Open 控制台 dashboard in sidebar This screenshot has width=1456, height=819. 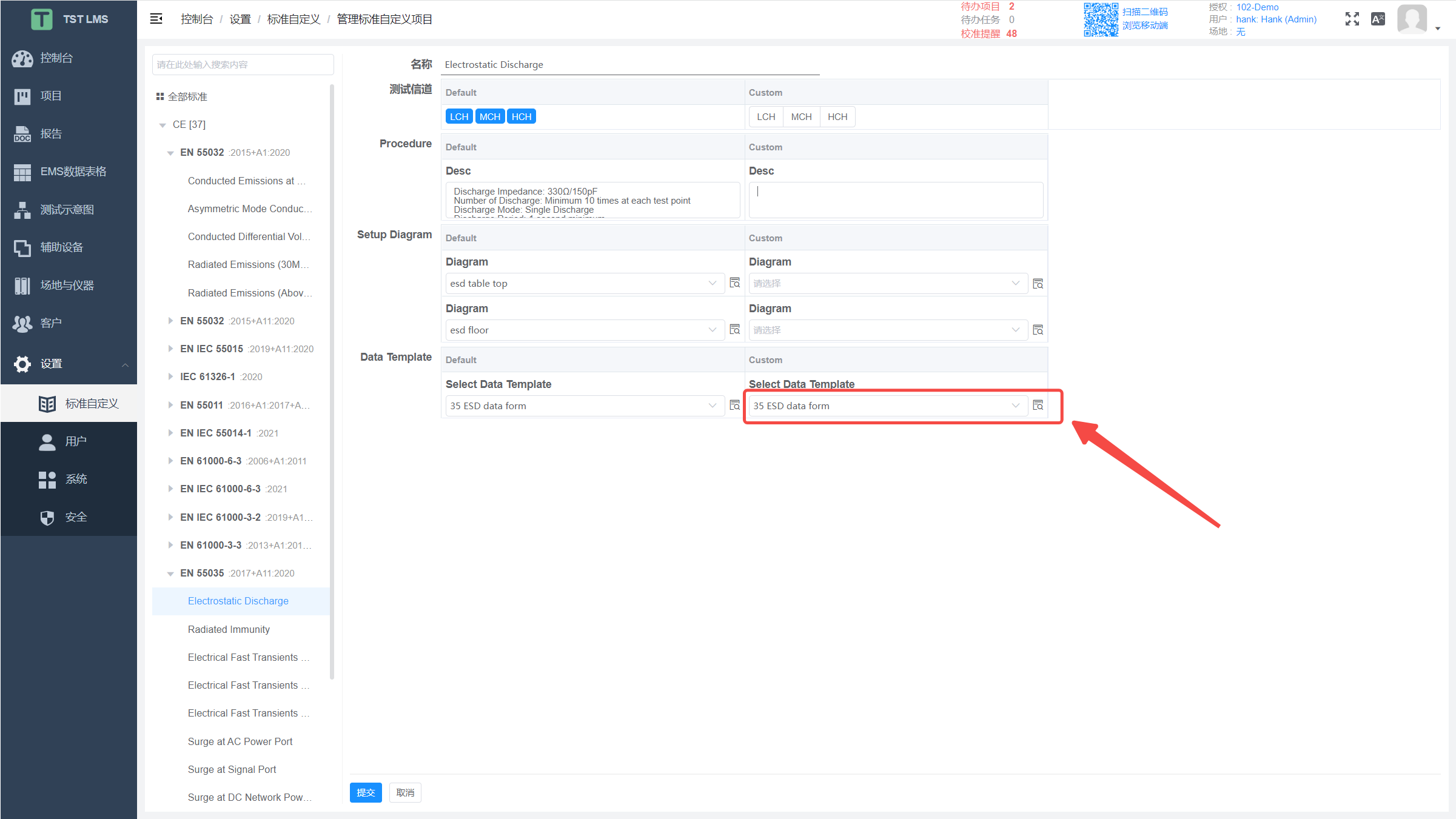point(69,58)
